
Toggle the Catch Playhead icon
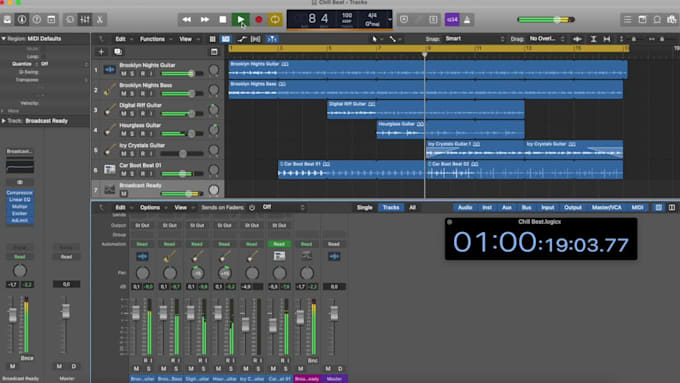tap(272, 39)
